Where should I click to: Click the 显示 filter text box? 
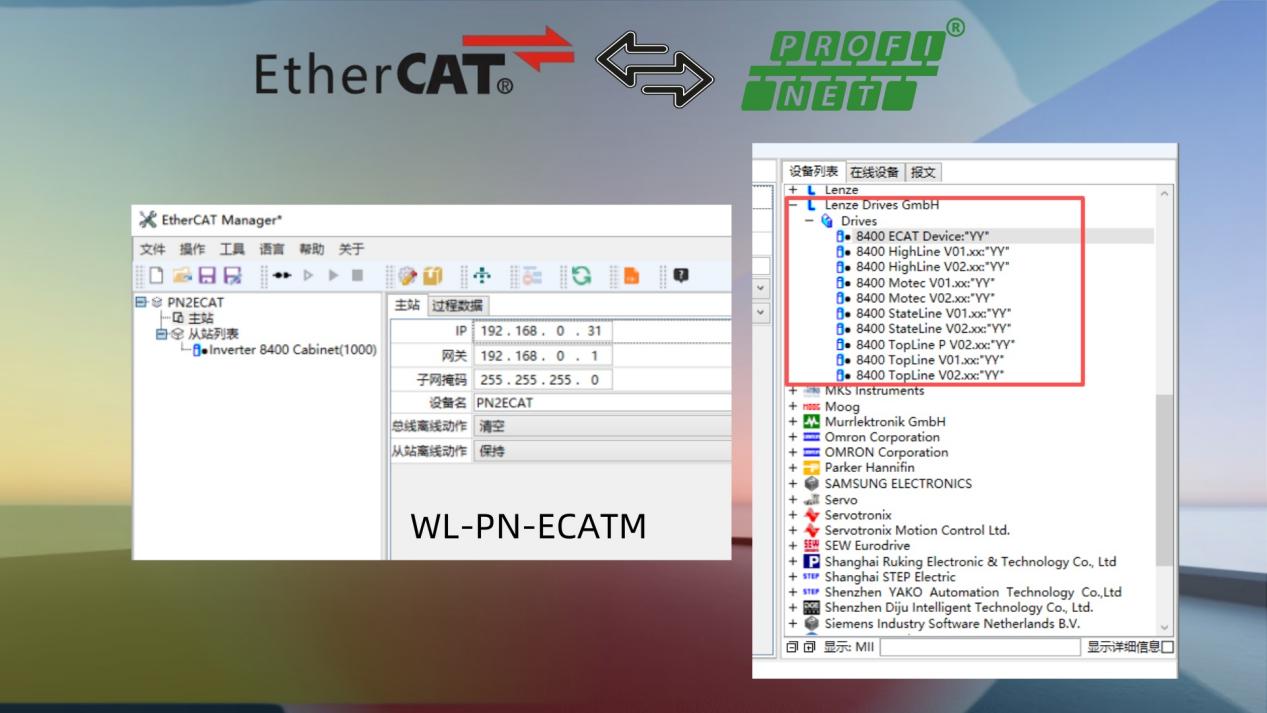980,647
